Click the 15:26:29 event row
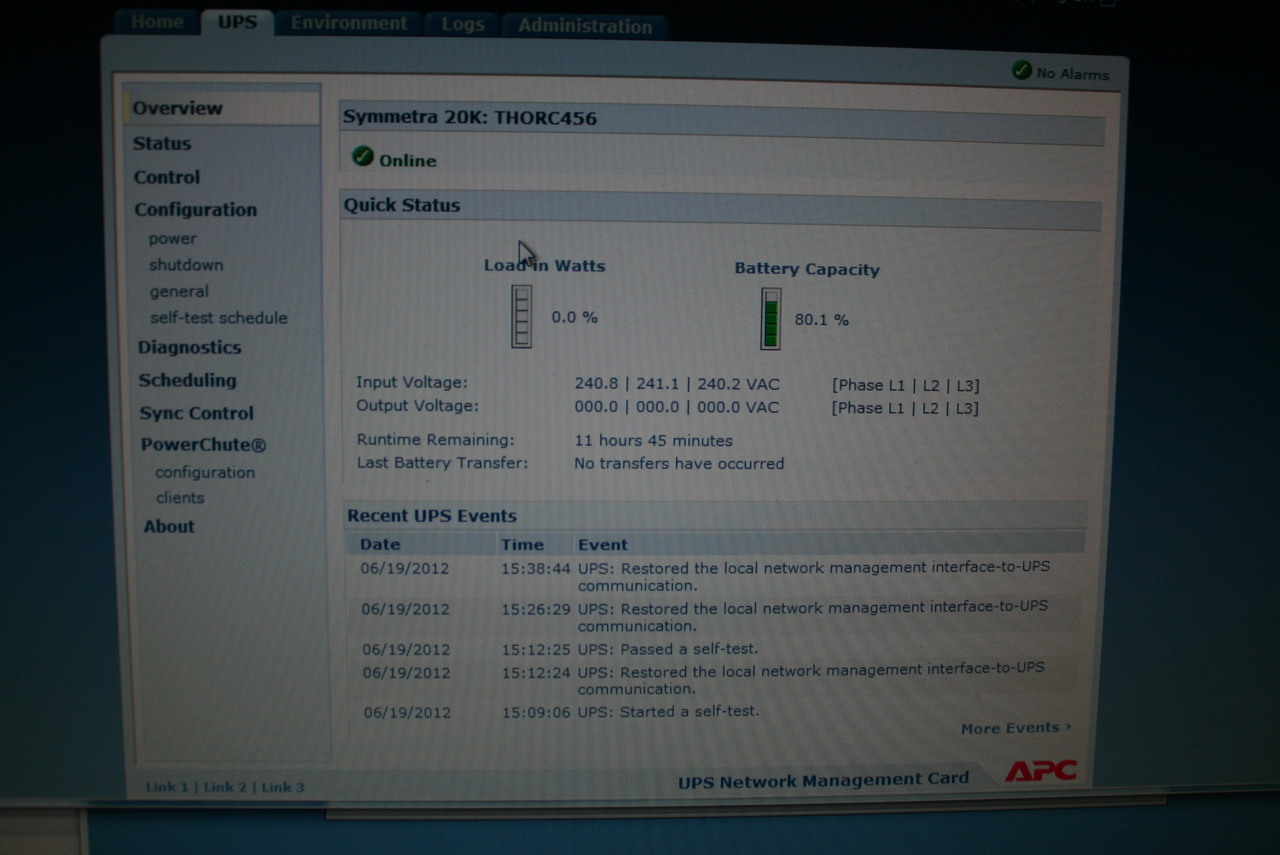Viewport: 1280px width, 855px height. click(x=714, y=617)
